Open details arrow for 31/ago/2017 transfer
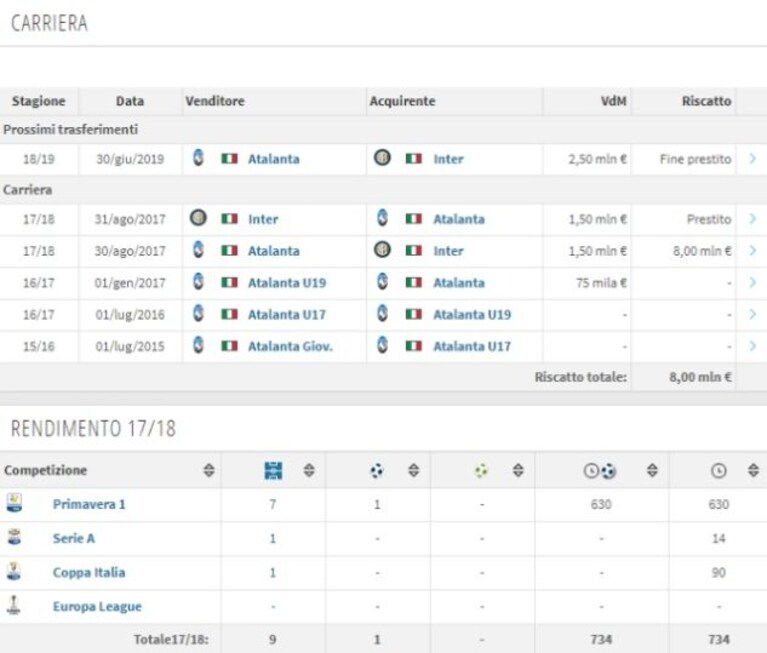 click(x=753, y=219)
